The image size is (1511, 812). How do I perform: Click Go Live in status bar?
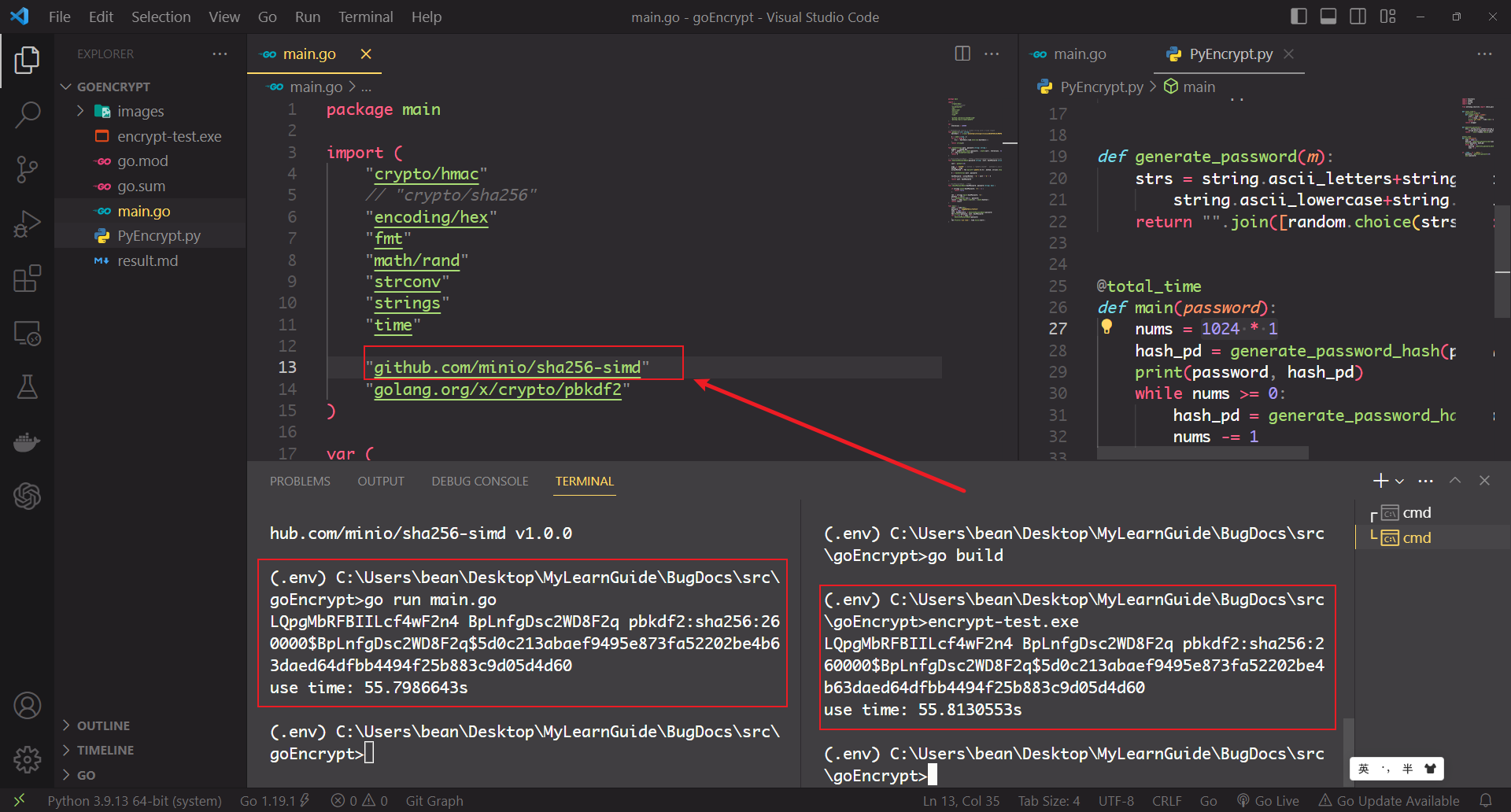[x=1268, y=800]
